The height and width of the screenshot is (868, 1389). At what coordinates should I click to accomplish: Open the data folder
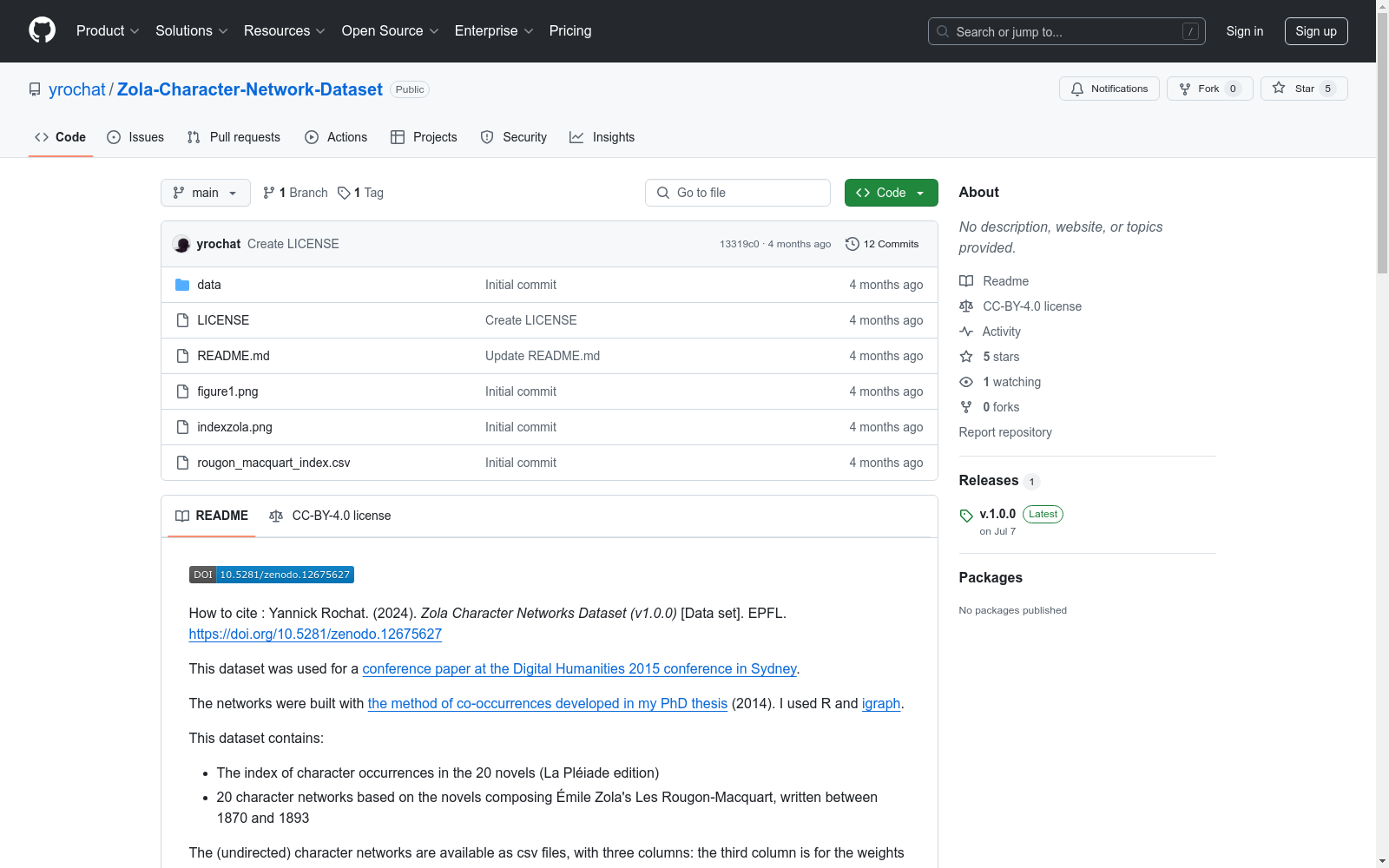click(209, 285)
